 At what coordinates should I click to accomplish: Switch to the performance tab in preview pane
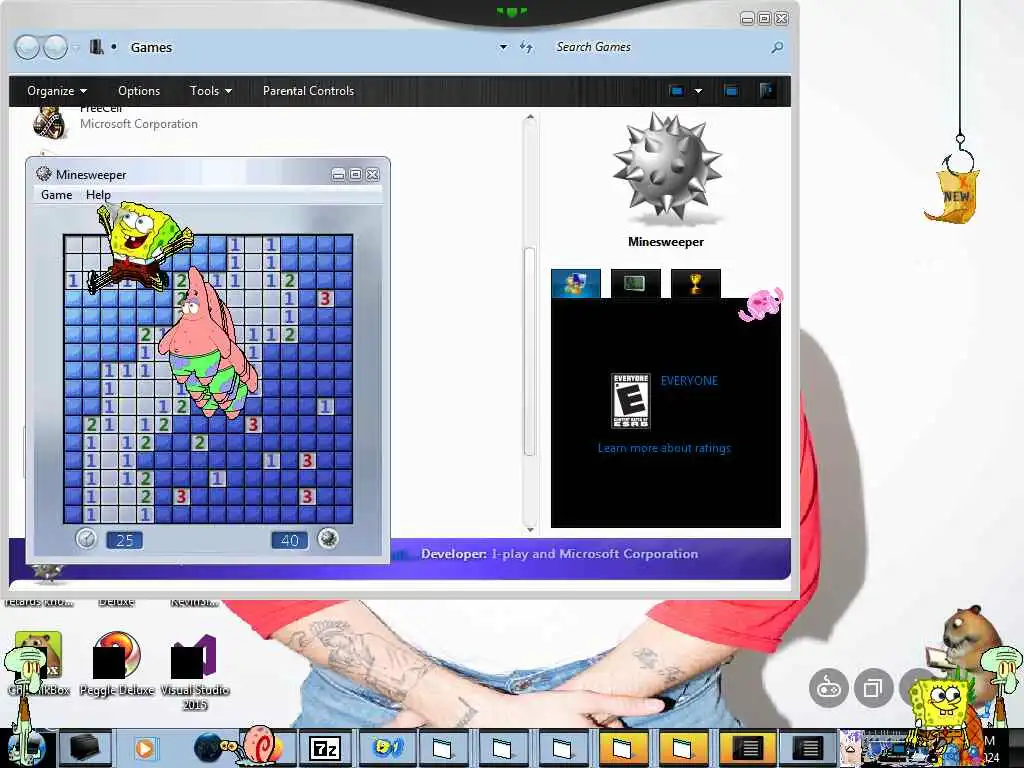[x=635, y=283]
